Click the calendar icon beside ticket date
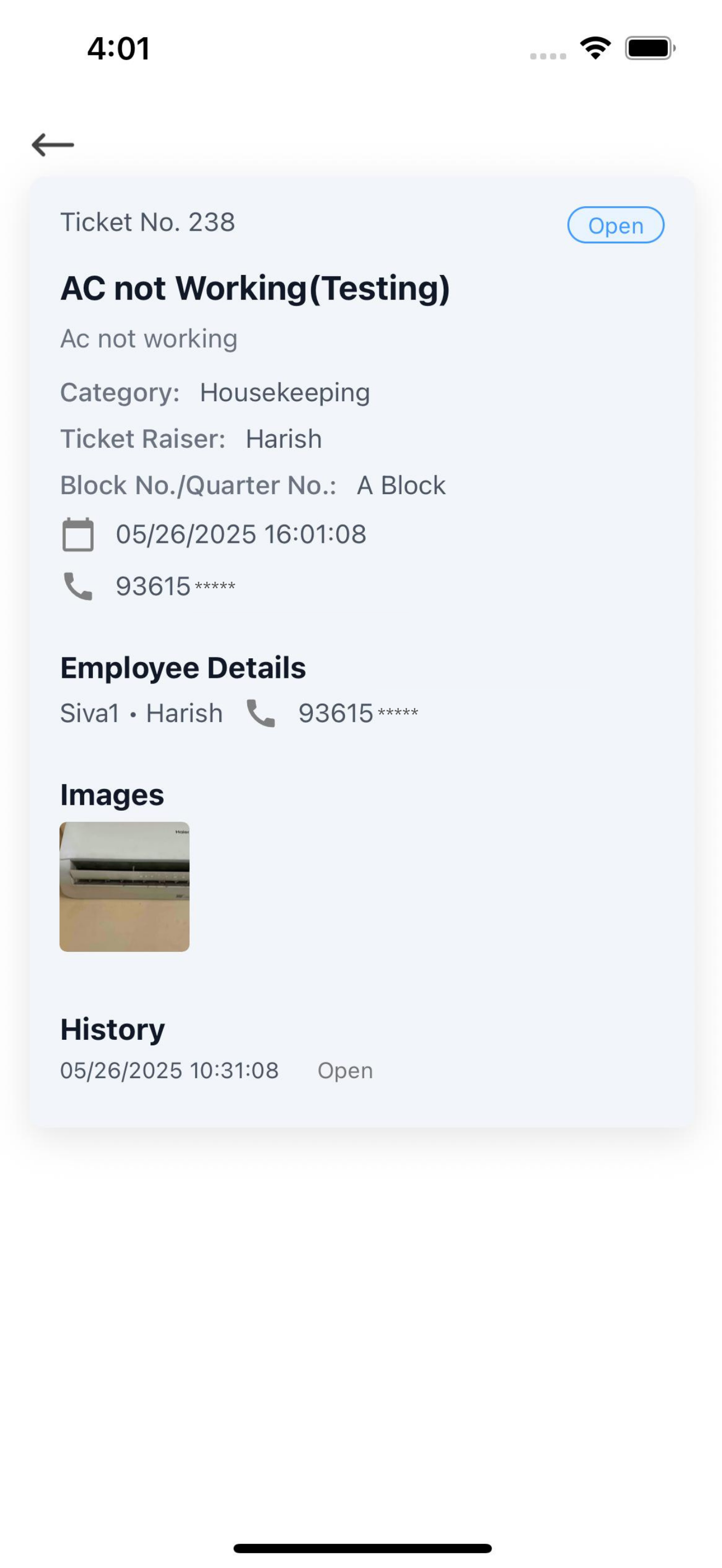 78,535
